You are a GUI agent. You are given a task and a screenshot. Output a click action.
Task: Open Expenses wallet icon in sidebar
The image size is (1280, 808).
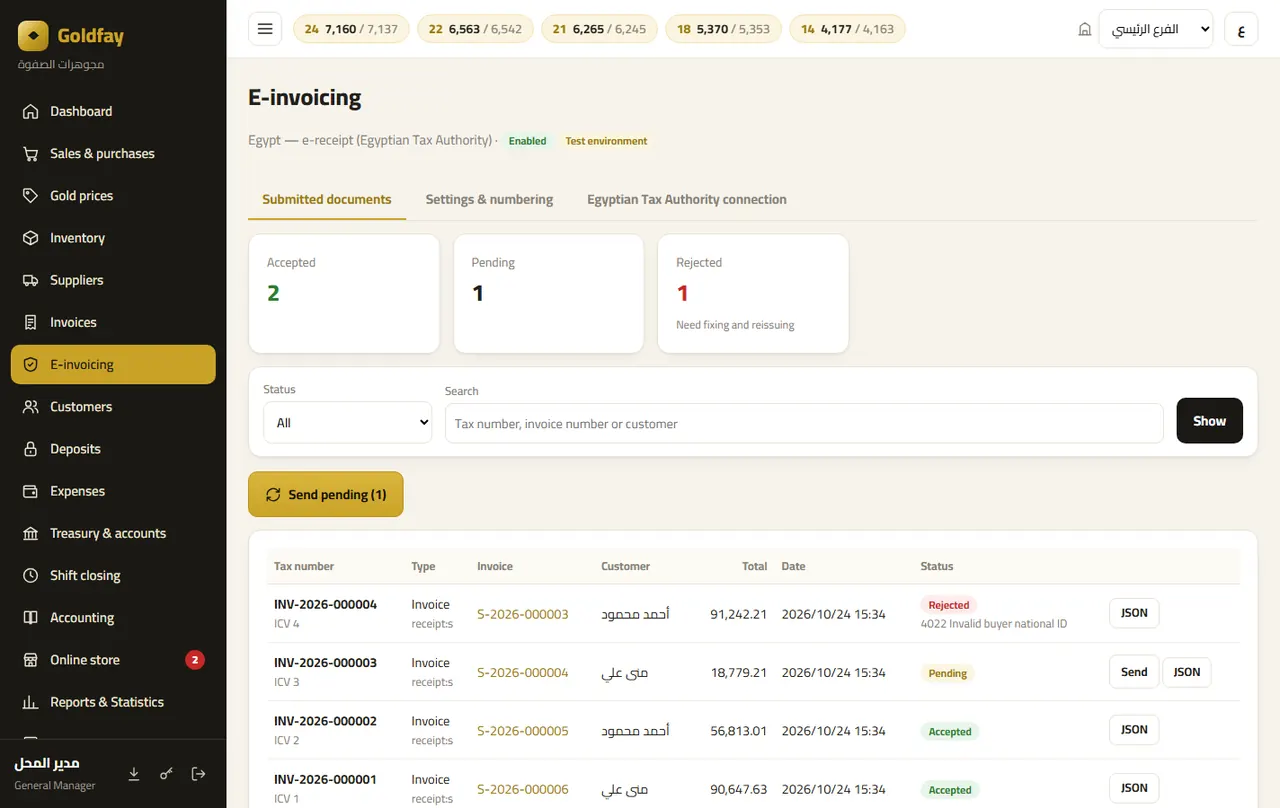pyautogui.click(x=31, y=491)
